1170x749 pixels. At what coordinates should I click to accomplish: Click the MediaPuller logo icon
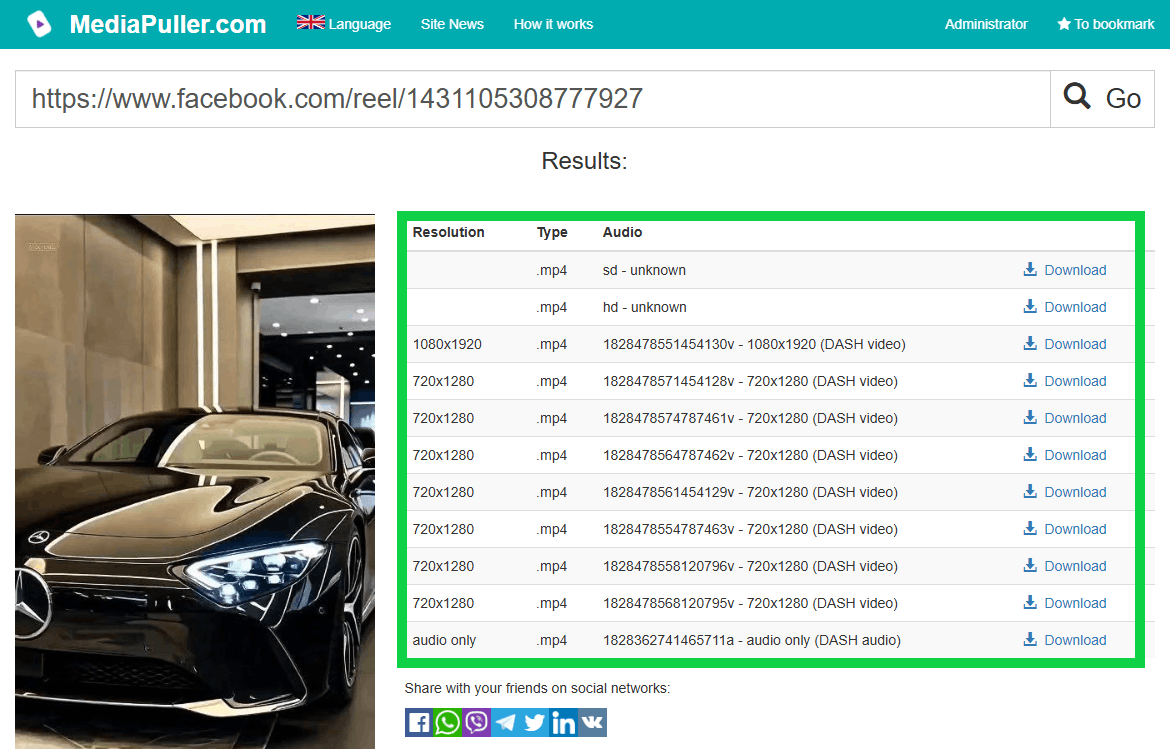[40, 24]
